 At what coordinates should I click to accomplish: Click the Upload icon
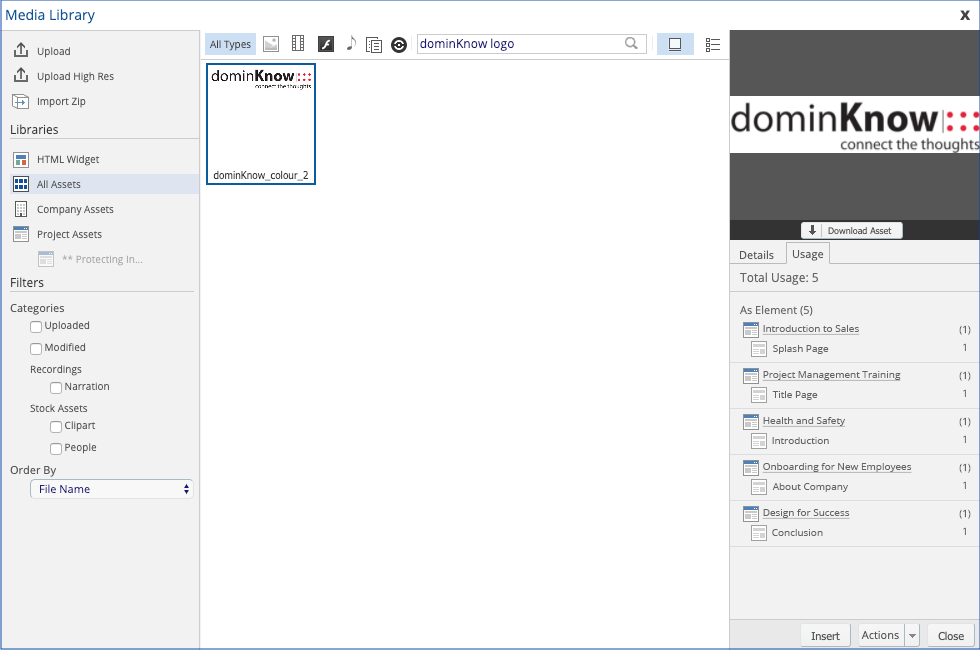(x=22, y=50)
